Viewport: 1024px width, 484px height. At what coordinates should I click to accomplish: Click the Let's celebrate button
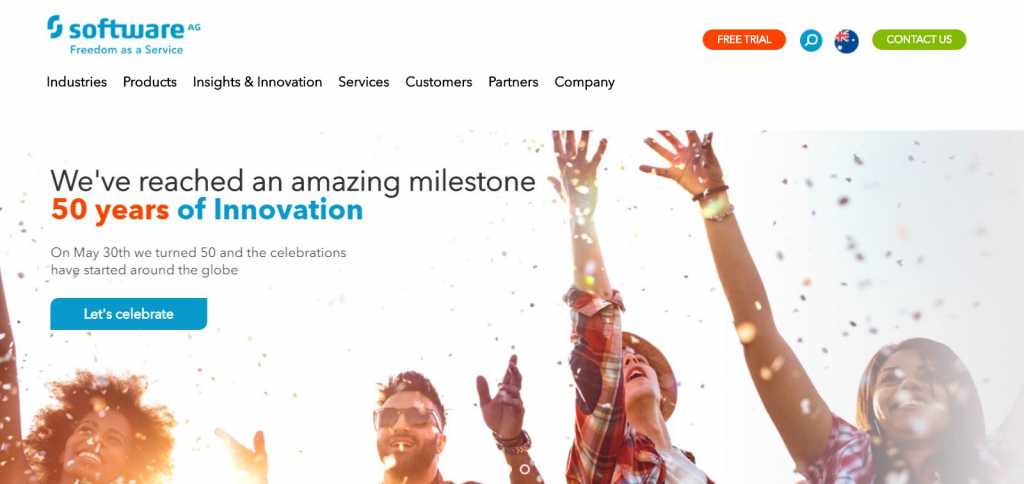pos(129,314)
